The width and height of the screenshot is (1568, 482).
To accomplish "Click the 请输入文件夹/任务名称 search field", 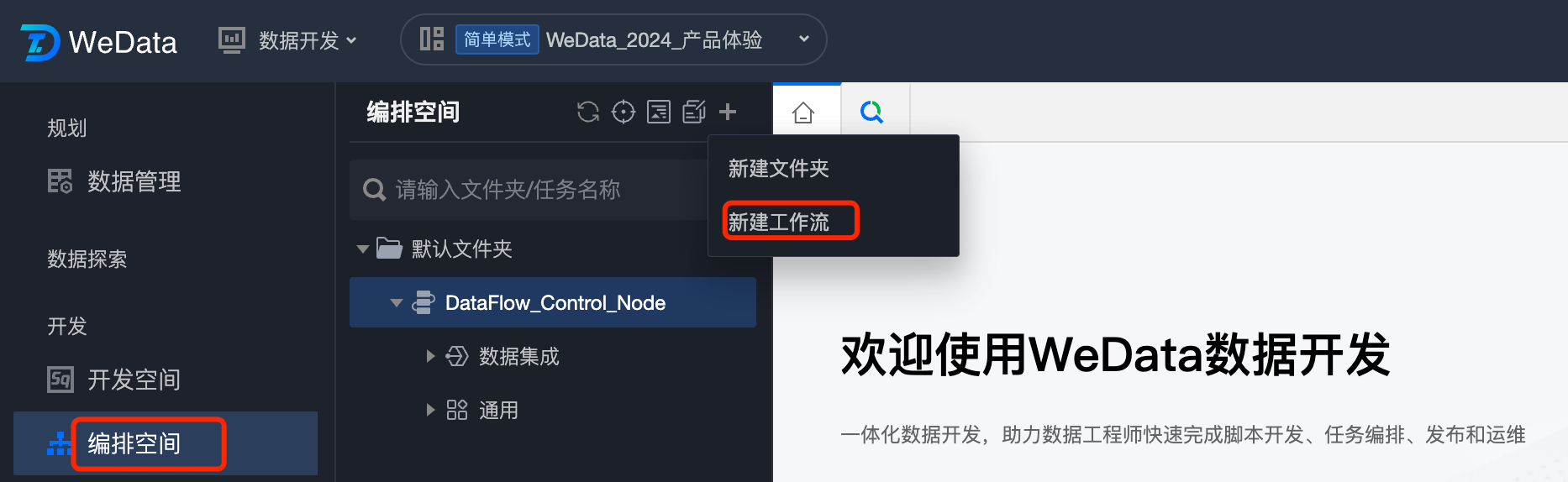I will [x=529, y=190].
